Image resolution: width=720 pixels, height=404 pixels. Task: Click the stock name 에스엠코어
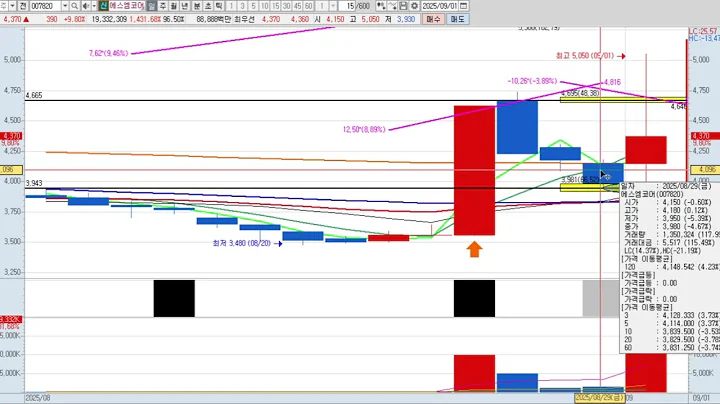tap(127, 6)
